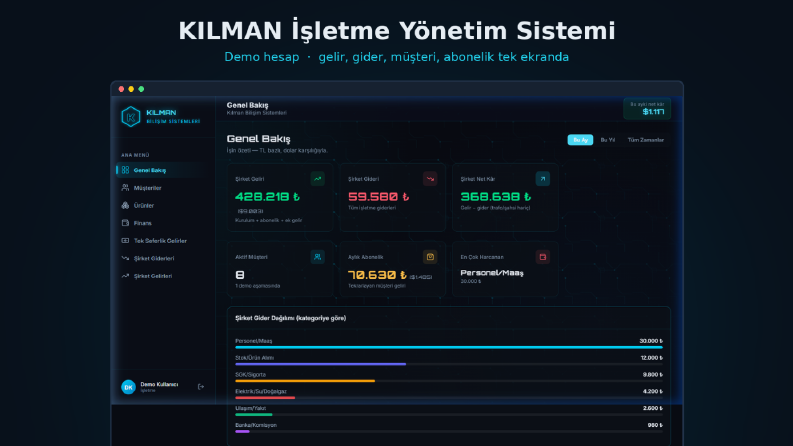Click the 9.800 ₺ amount in SGK/Sigorta row

653,375
